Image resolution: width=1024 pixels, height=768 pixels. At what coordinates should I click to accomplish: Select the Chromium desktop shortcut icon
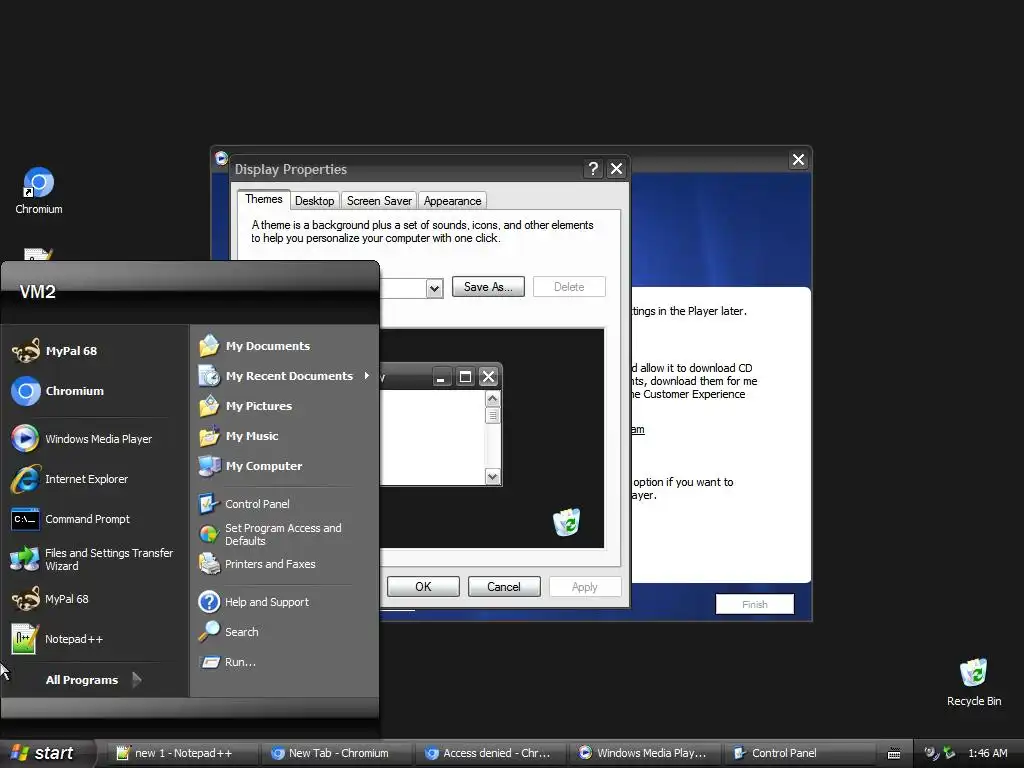[x=39, y=191]
